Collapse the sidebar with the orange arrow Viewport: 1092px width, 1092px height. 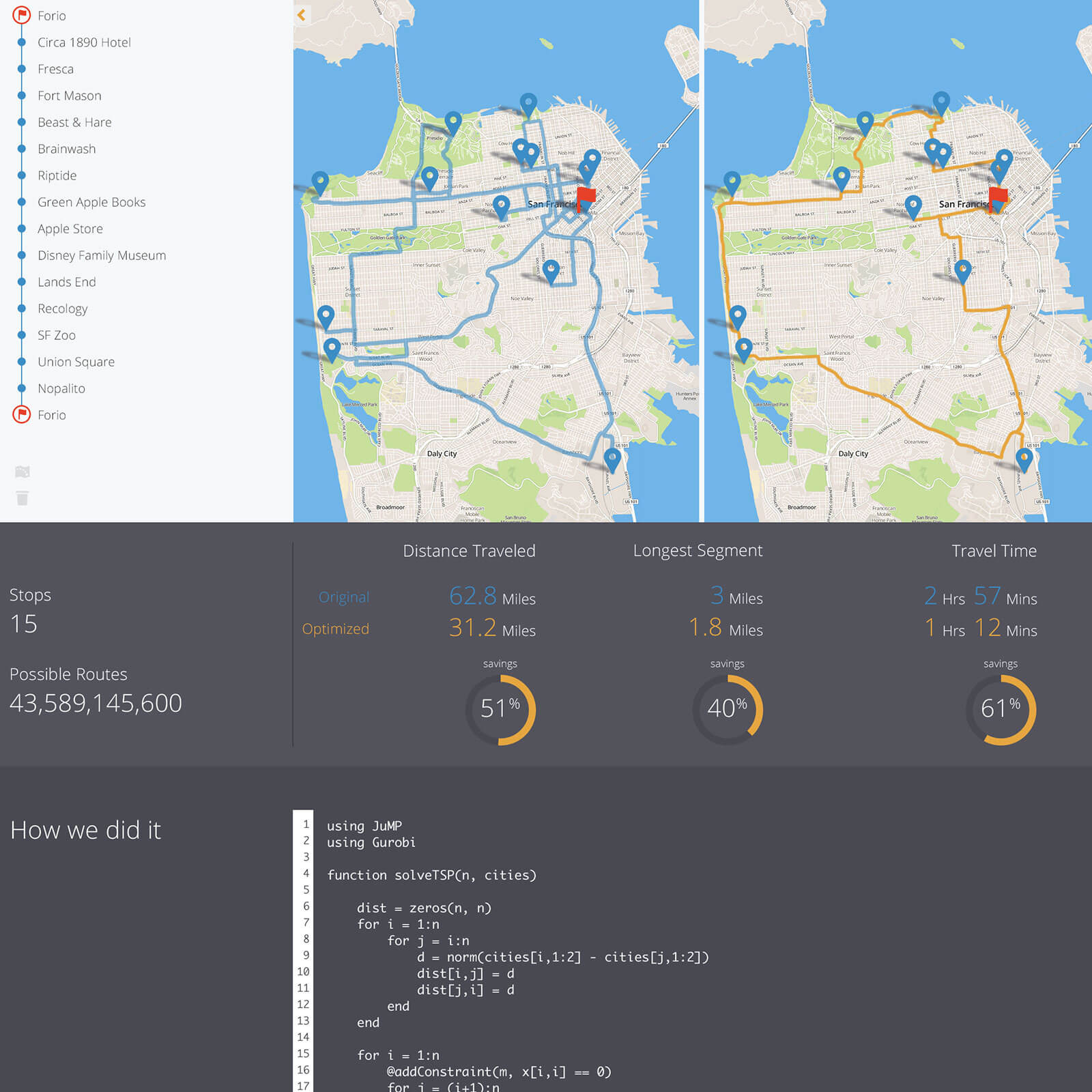pyautogui.click(x=302, y=15)
